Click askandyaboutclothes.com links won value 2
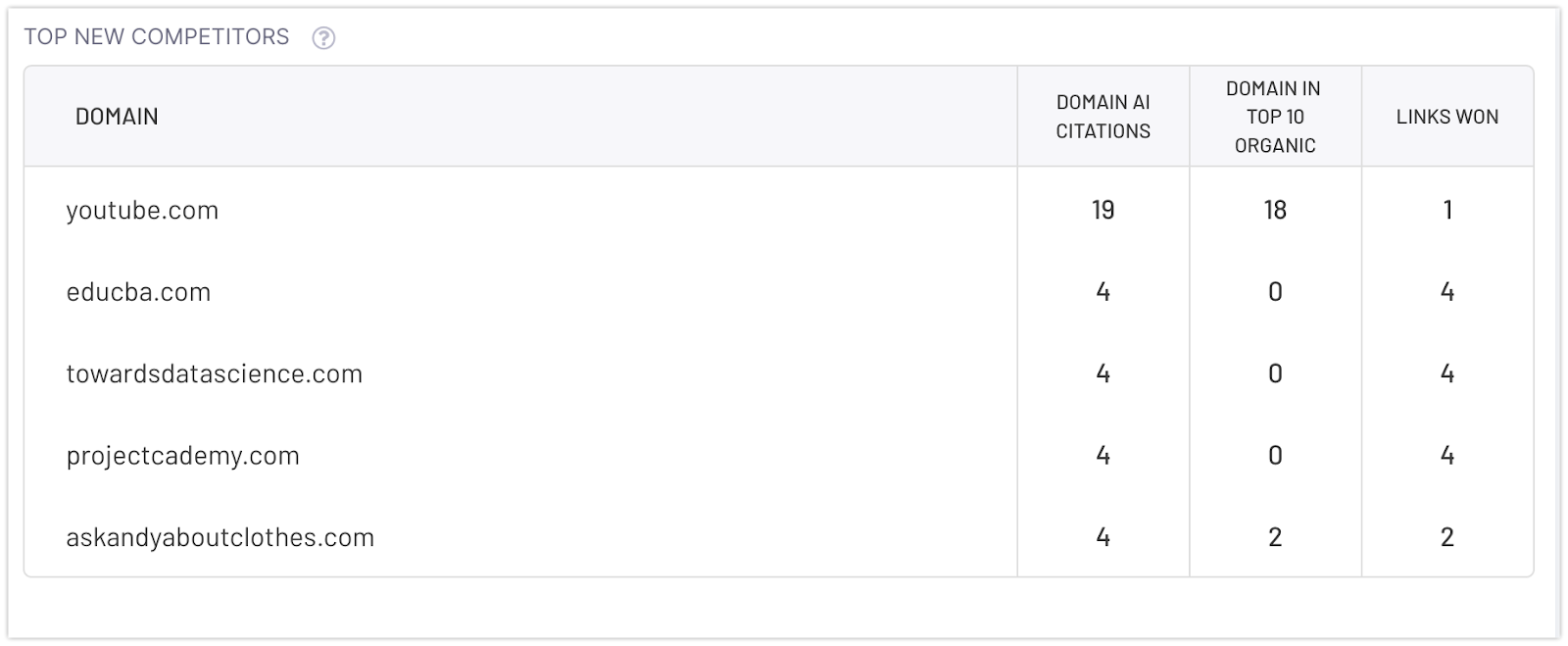 pyautogui.click(x=1446, y=537)
